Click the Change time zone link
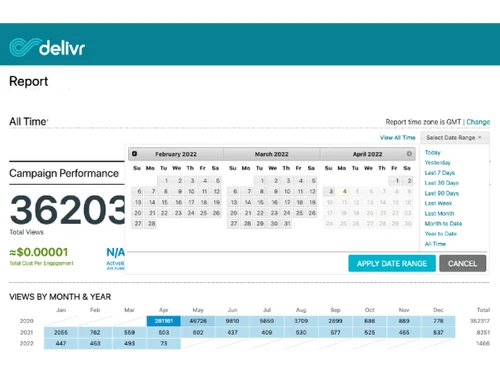The image size is (500, 375). coord(478,122)
